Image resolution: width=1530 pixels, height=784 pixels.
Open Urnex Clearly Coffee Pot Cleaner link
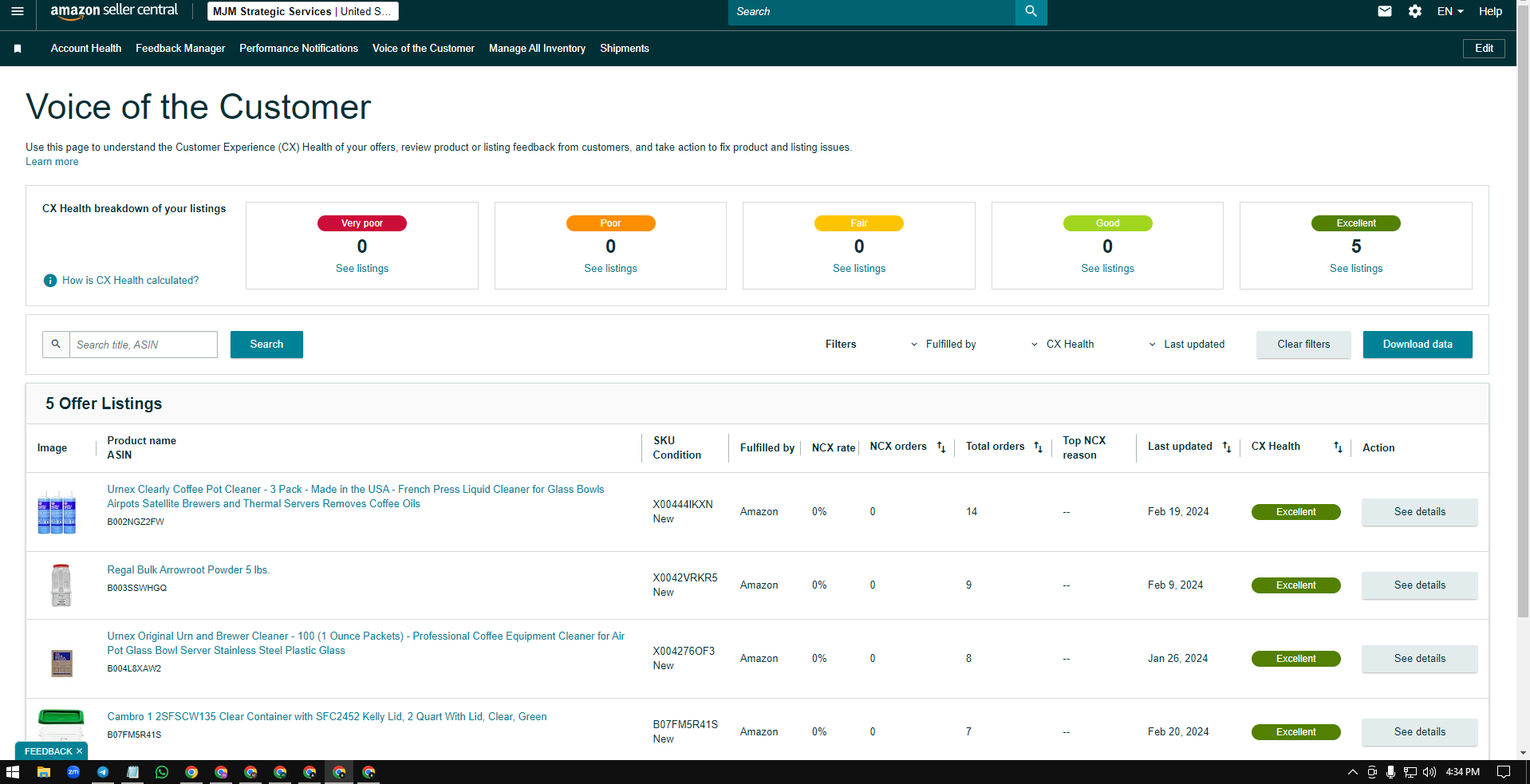point(356,497)
